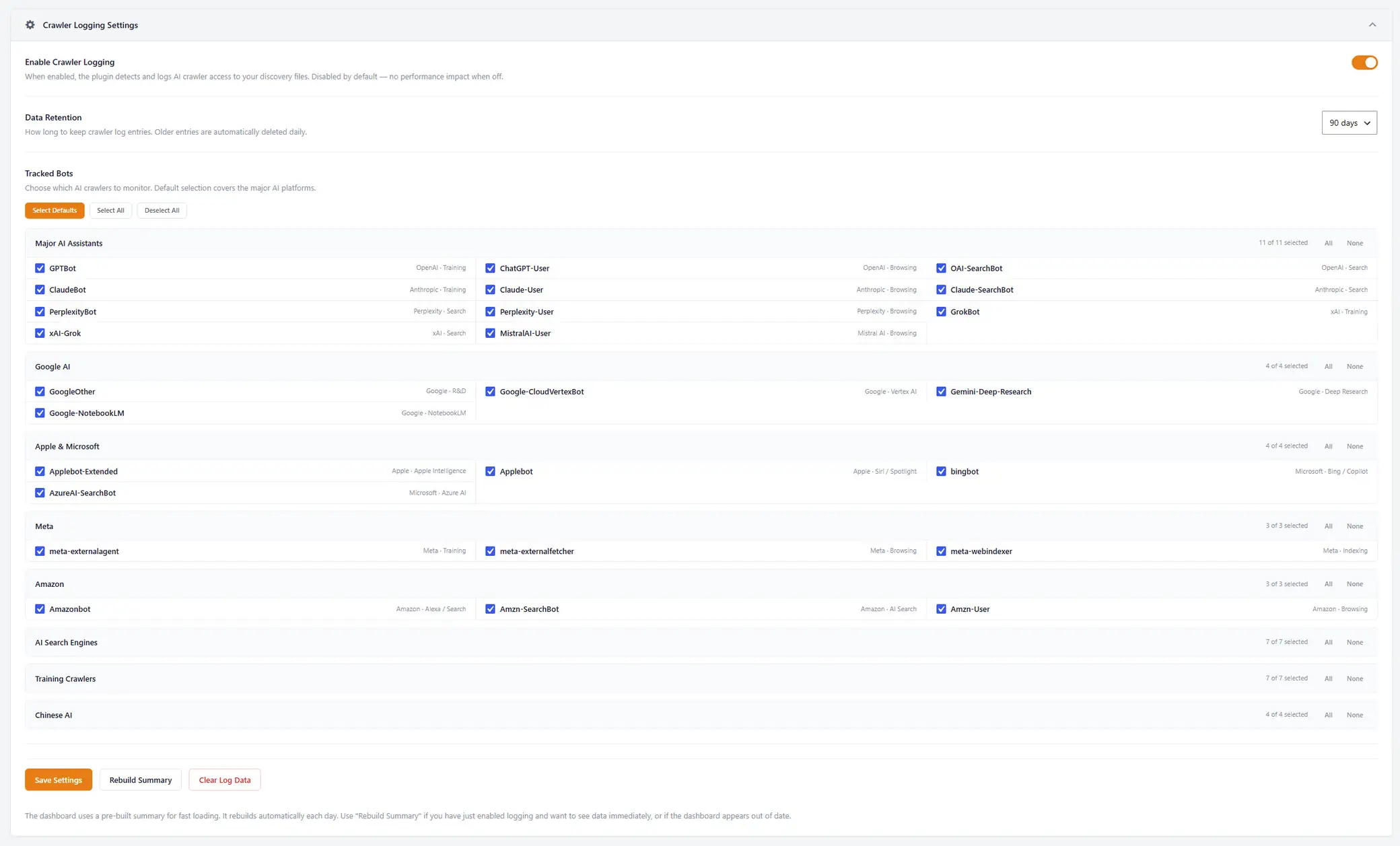Uncheck the GPTBot checkbox
Screen dimensions: 1400x846
(40, 268)
